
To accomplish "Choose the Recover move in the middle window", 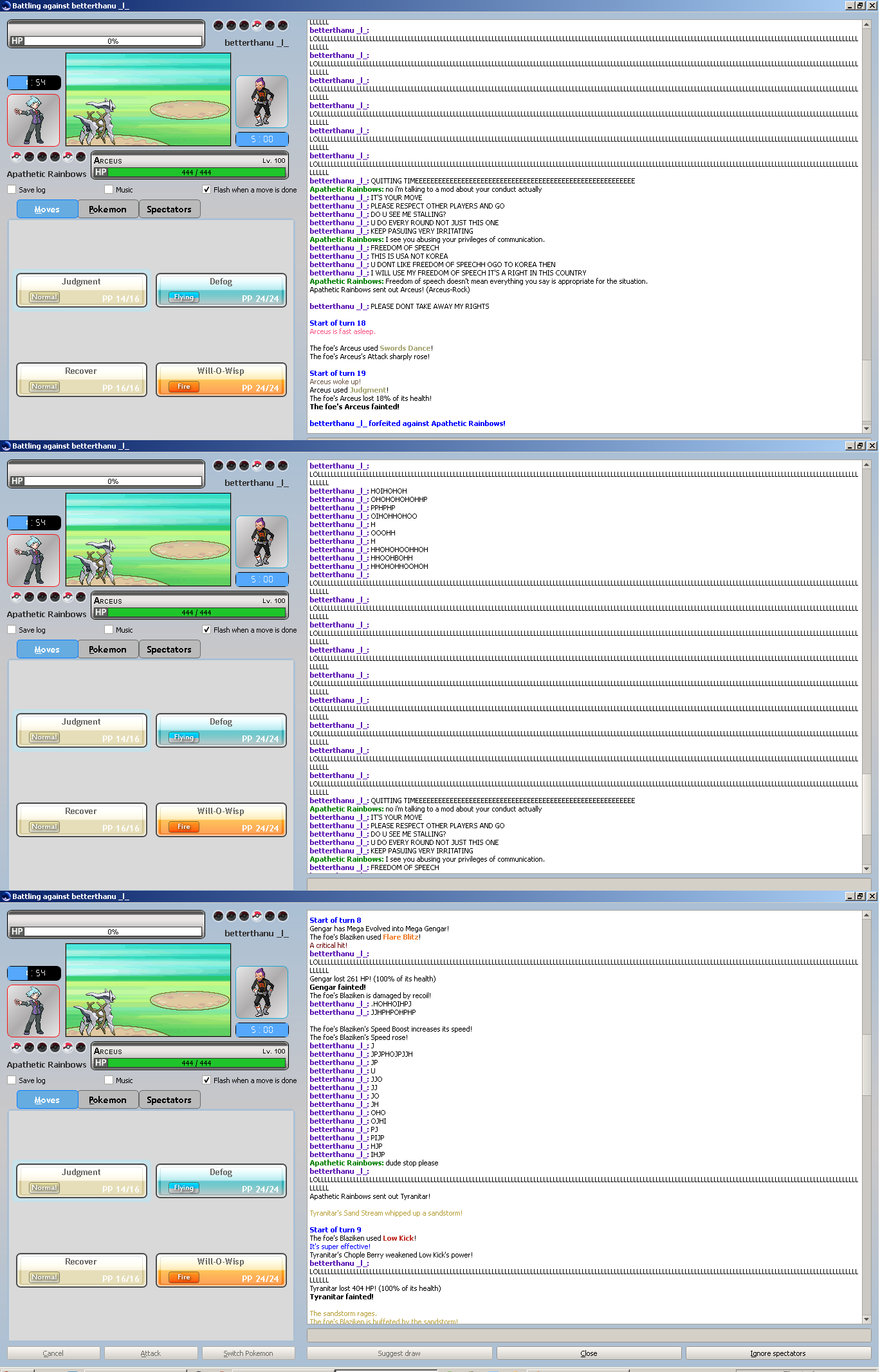I will point(82,820).
